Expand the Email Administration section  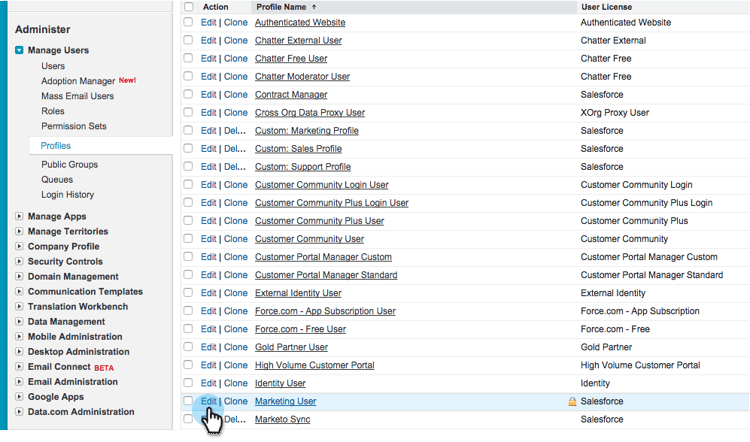[x=19, y=382]
